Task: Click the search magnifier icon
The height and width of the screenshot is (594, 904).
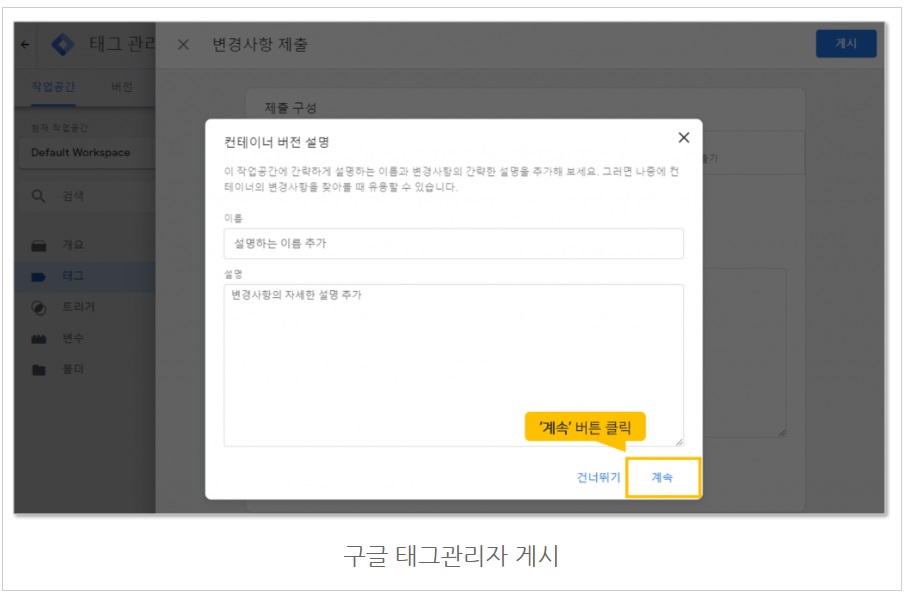Action: 38,196
